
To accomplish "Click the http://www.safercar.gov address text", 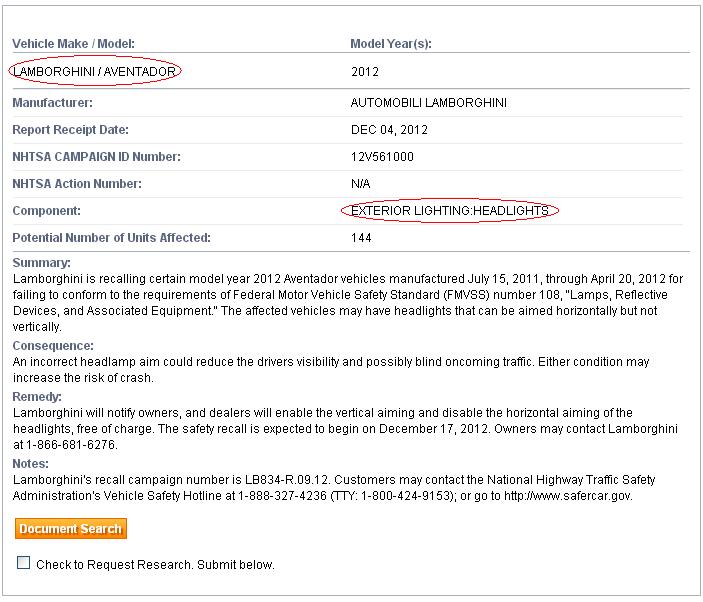I will (x=568, y=496).
